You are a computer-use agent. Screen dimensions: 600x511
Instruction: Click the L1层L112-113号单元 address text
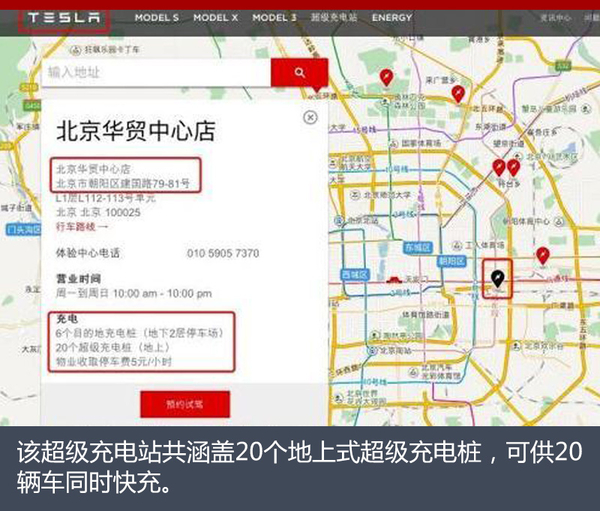pos(105,198)
